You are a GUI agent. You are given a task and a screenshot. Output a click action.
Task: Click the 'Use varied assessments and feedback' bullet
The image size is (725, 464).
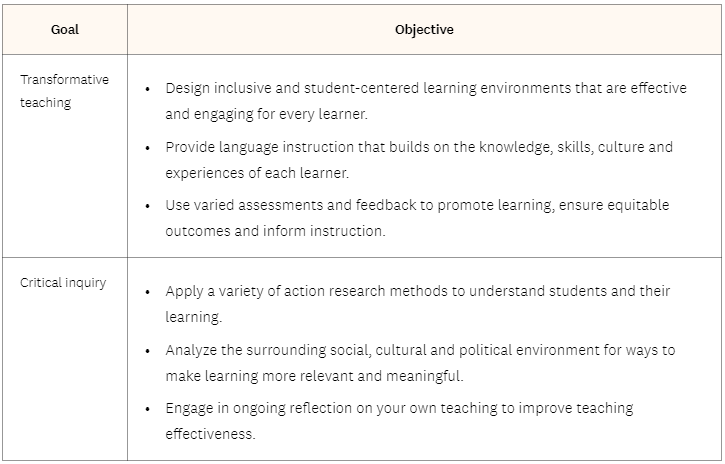pos(417,218)
